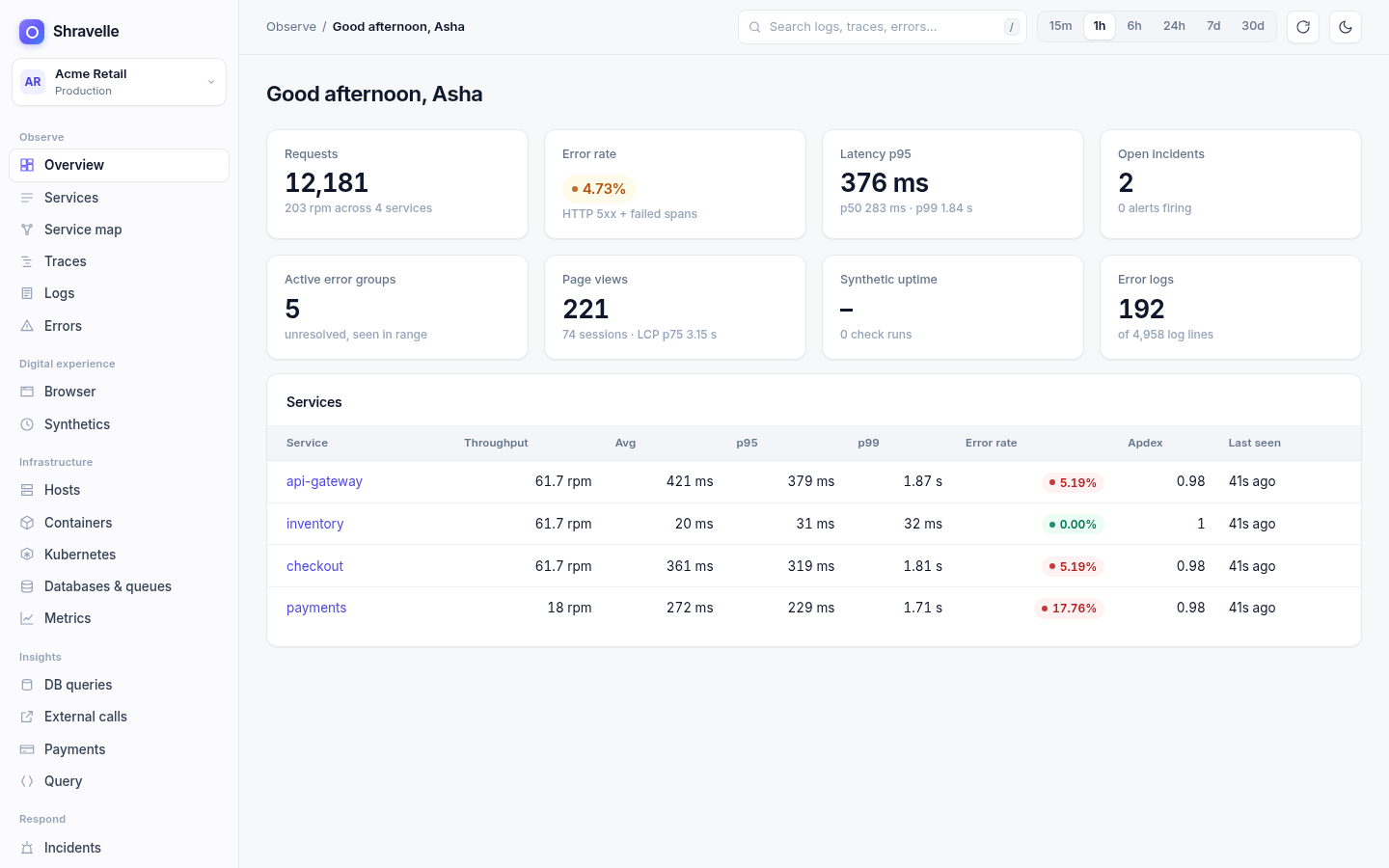1389x868 pixels.
Task: Open the payments service link in table
Action: click(316, 608)
